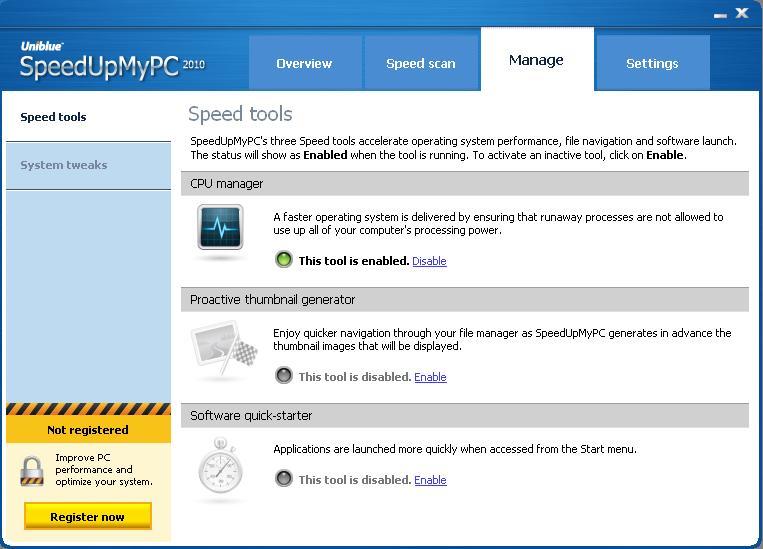Click the Register now button
The image size is (763, 549).
pyautogui.click(x=88, y=516)
